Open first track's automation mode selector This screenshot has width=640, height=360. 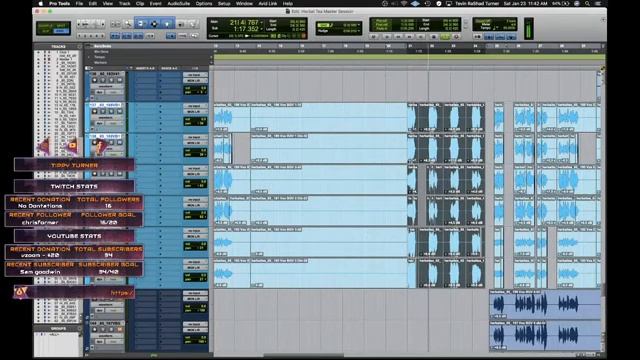point(113,92)
